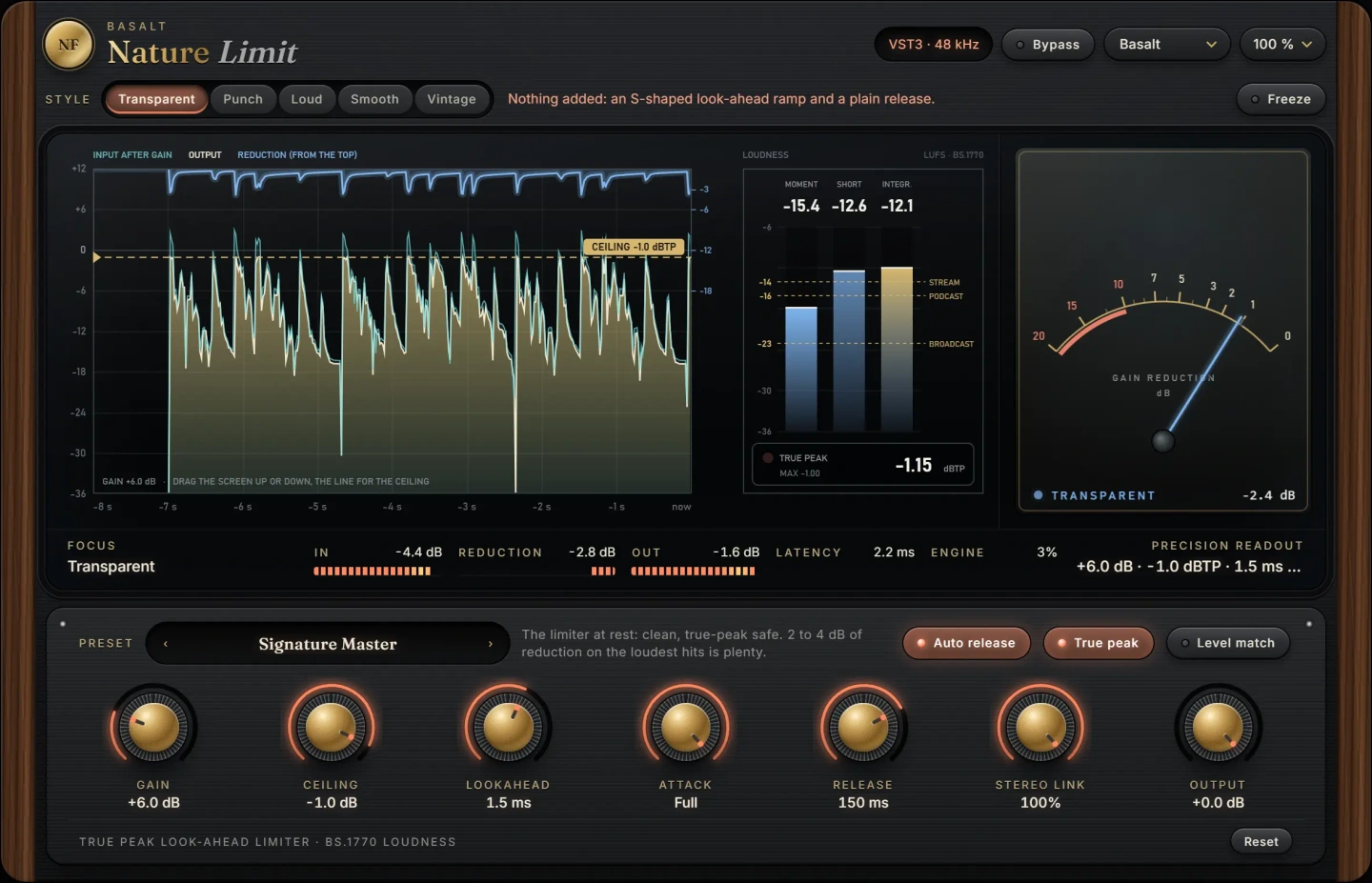This screenshot has width=1372, height=883.
Task: Select next preset with right chevron
Action: [491, 644]
